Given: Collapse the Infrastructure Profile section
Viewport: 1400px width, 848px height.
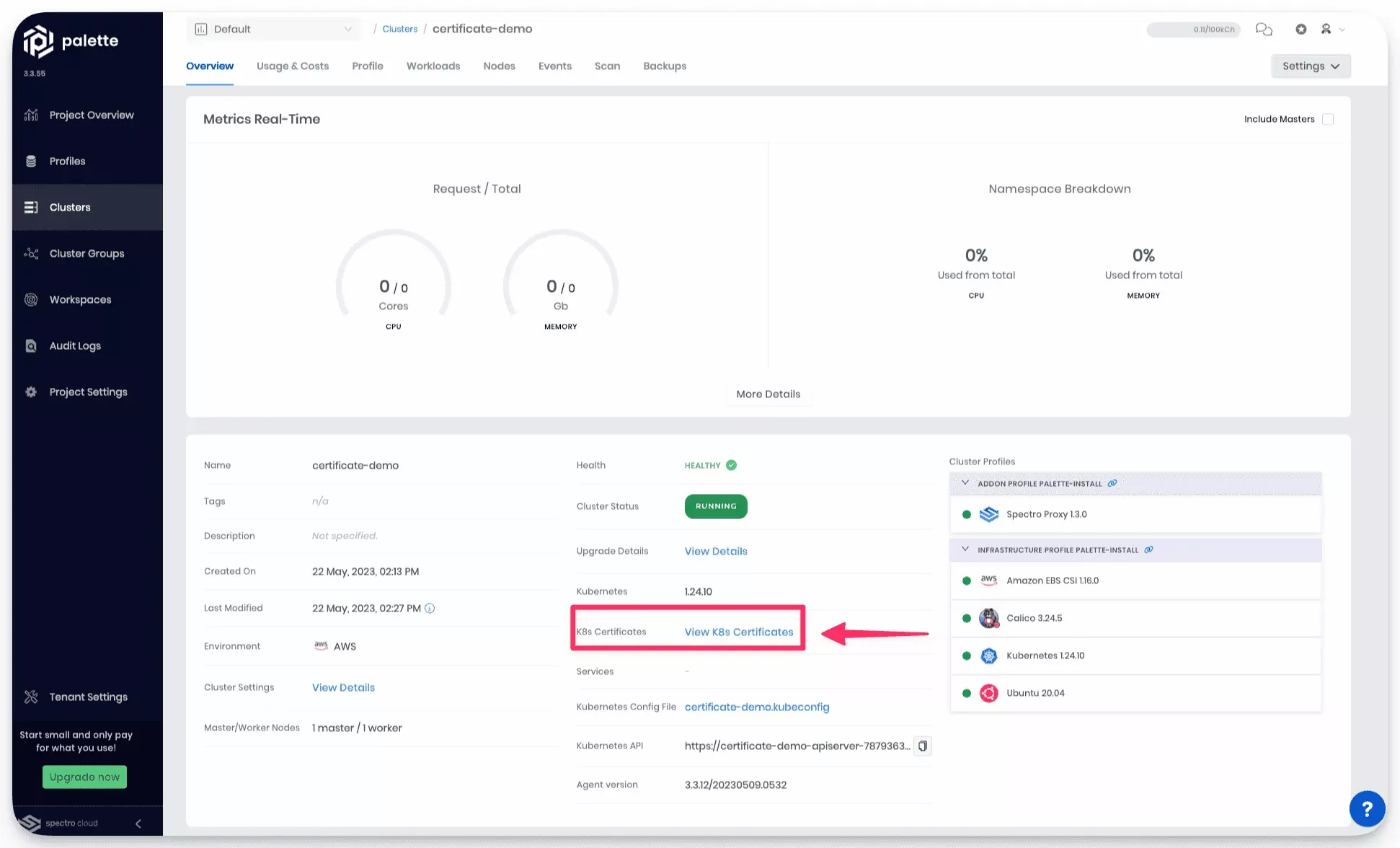Looking at the screenshot, I should [965, 549].
